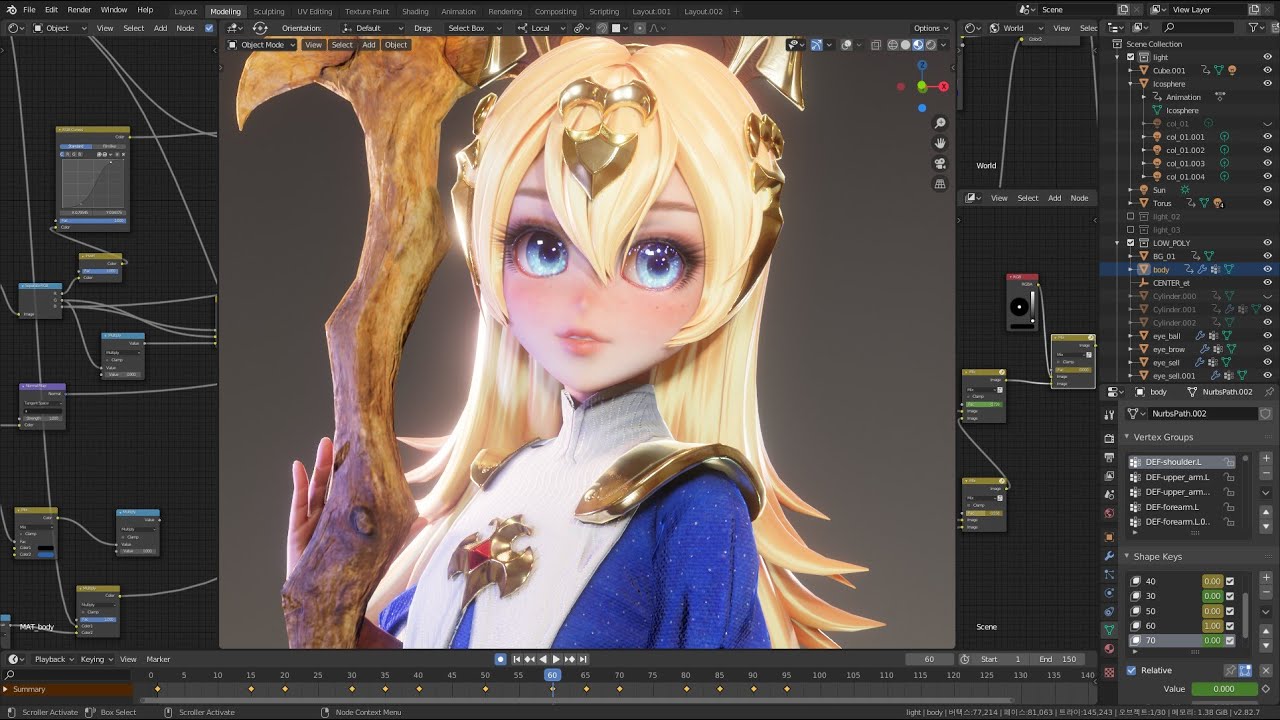Image resolution: width=1280 pixels, height=720 pixels.
Task: Open the Local transform orientation dropdown
Action: (541, 28)
